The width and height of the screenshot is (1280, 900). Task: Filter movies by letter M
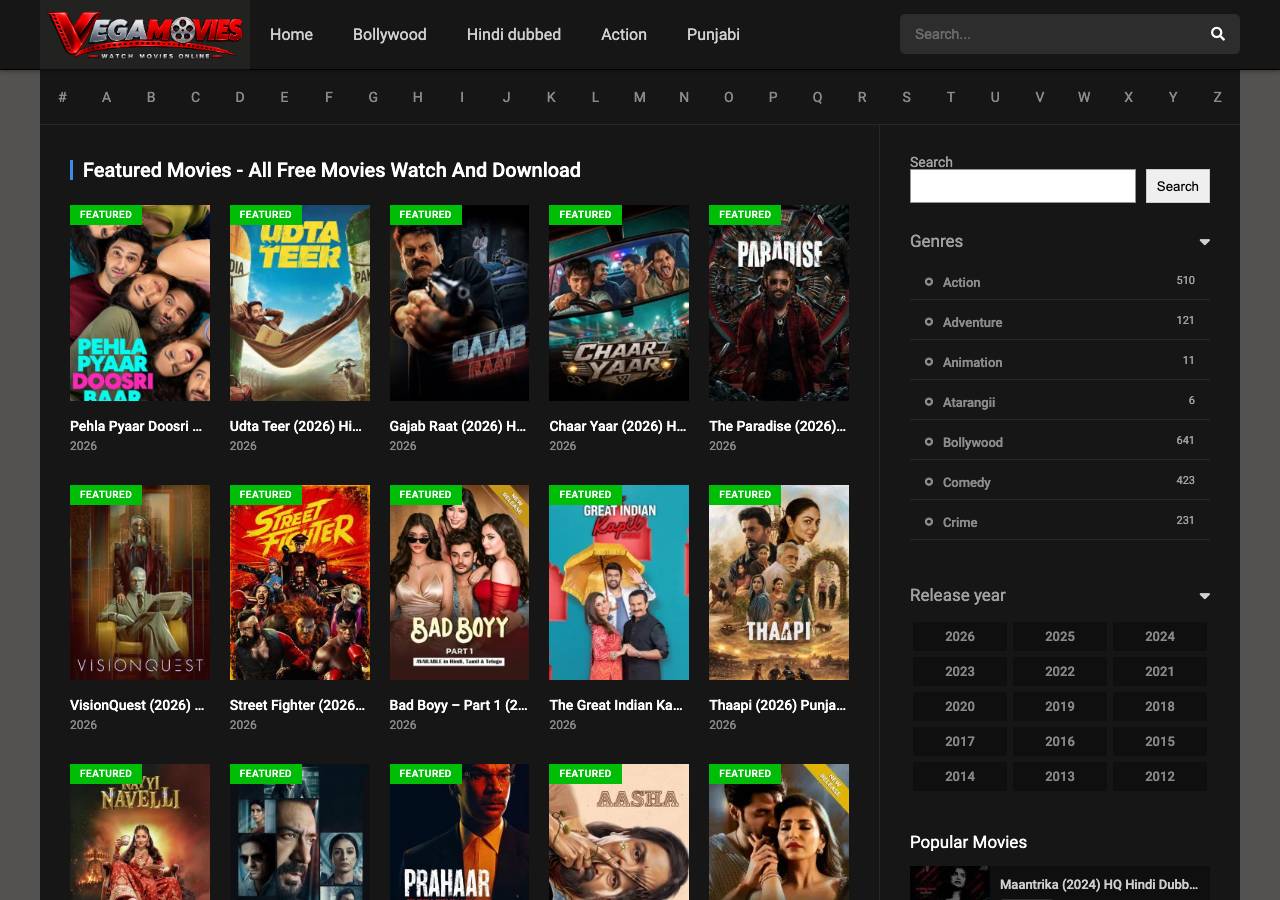(x=640, y=97)
